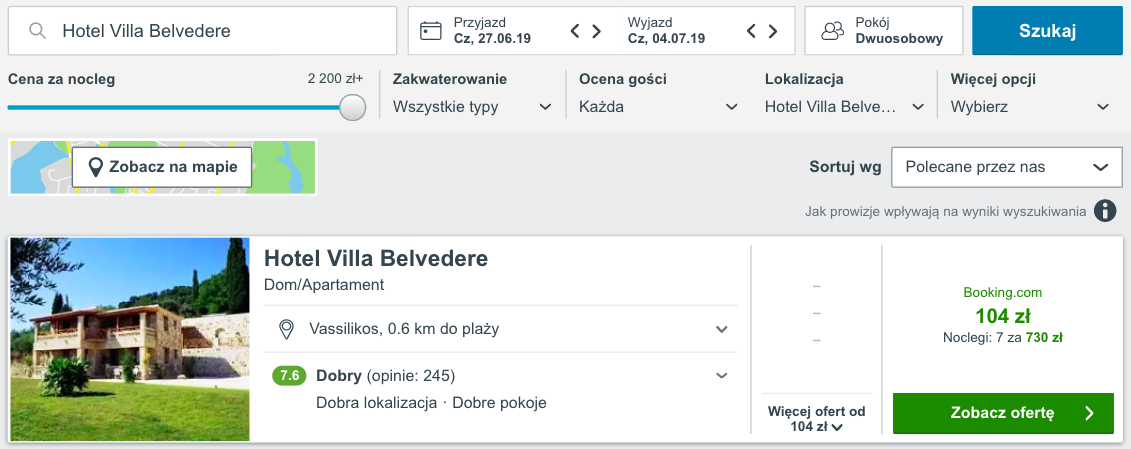Click the Jak prowizje wpływają text
This screenshot has width=1131, height=449.
[946, 212]
